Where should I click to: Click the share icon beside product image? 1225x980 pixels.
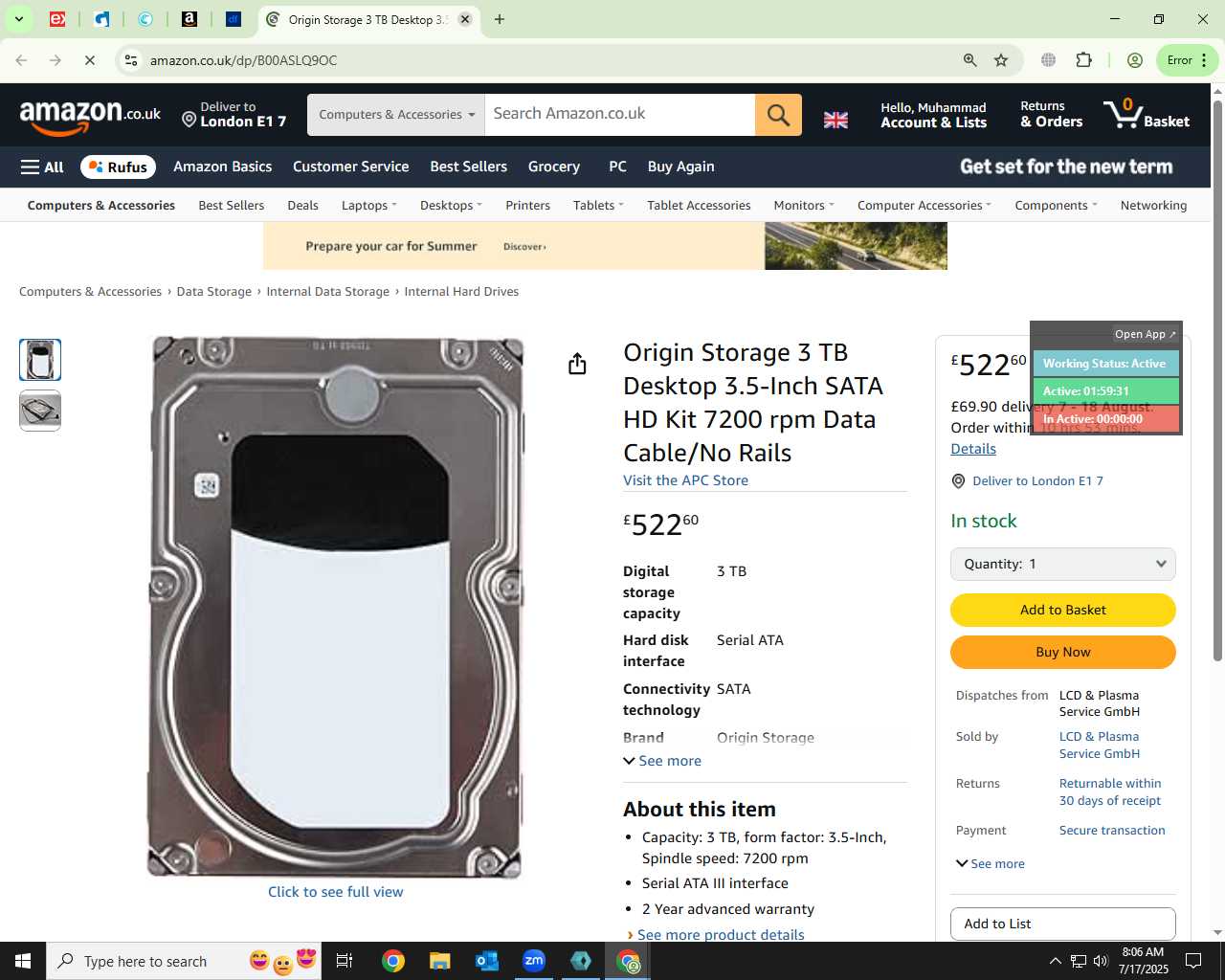pos(577,364)
